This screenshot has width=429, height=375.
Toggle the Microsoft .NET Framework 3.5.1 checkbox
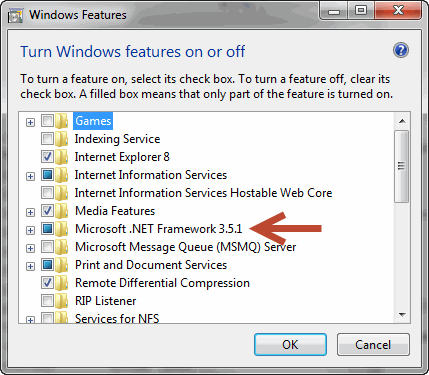pos(47,229)
